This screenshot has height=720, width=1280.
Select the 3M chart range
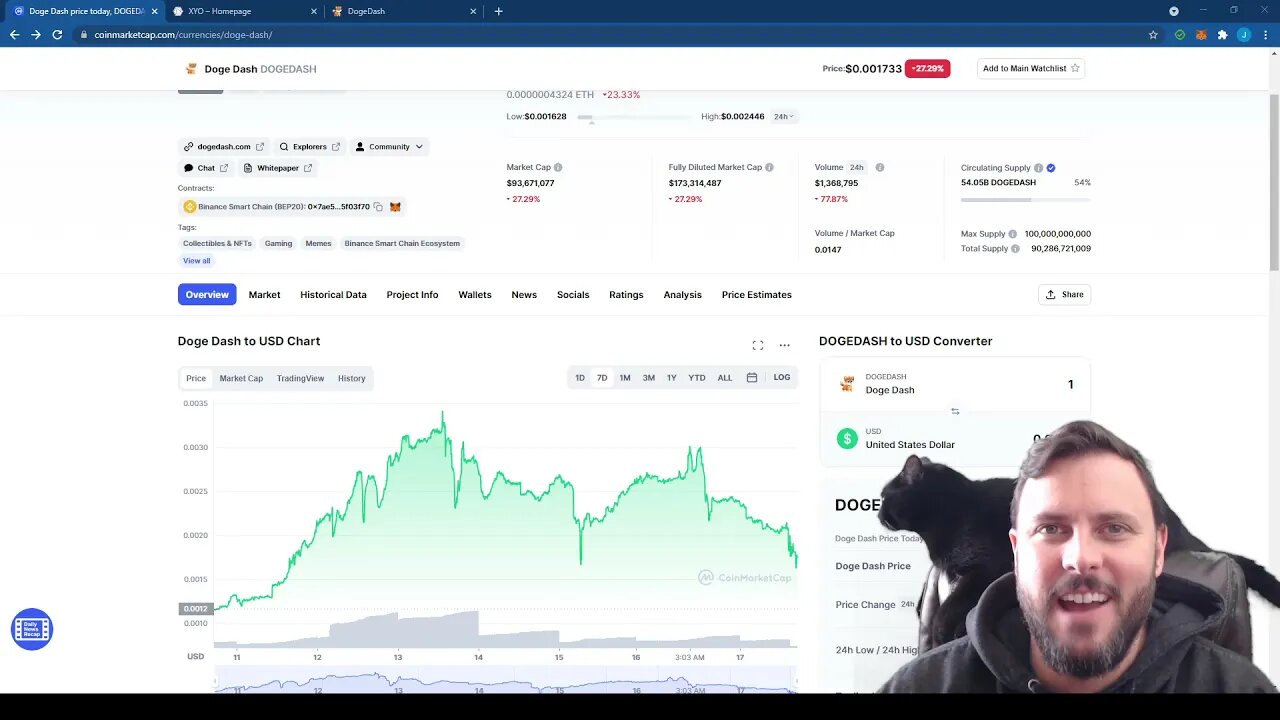(649, 378)
